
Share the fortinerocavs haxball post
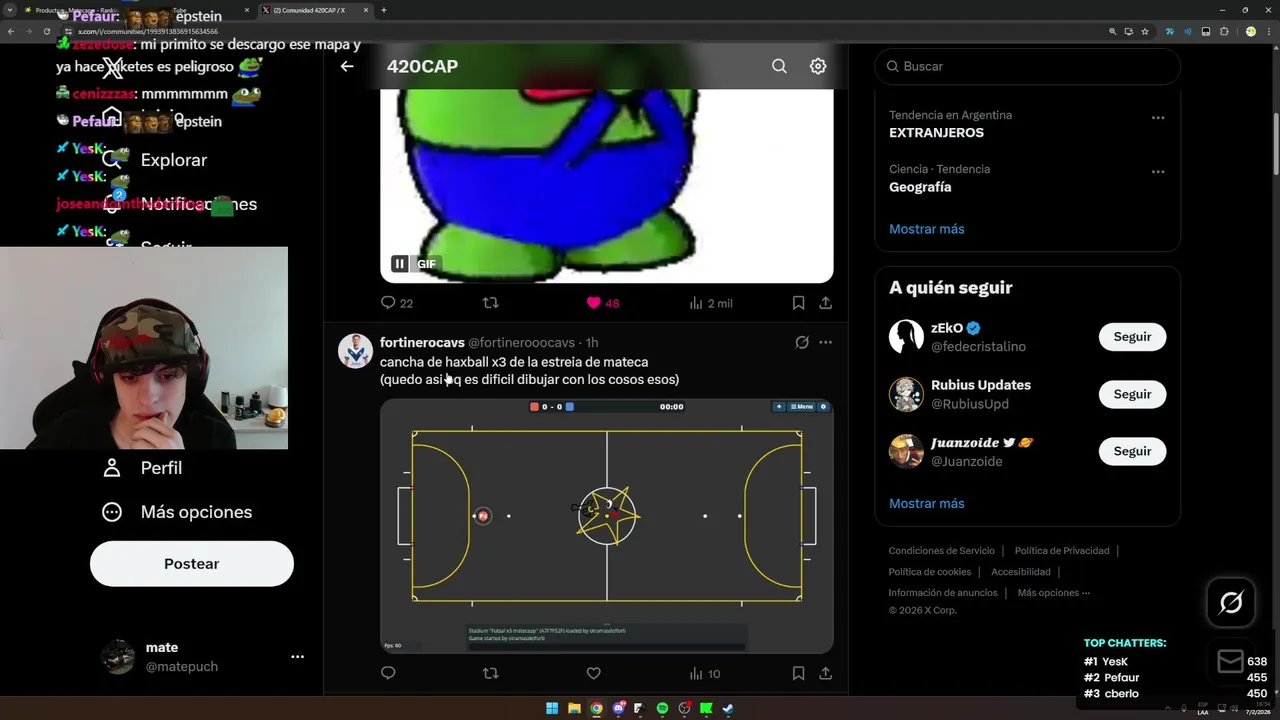pos(825,674)
